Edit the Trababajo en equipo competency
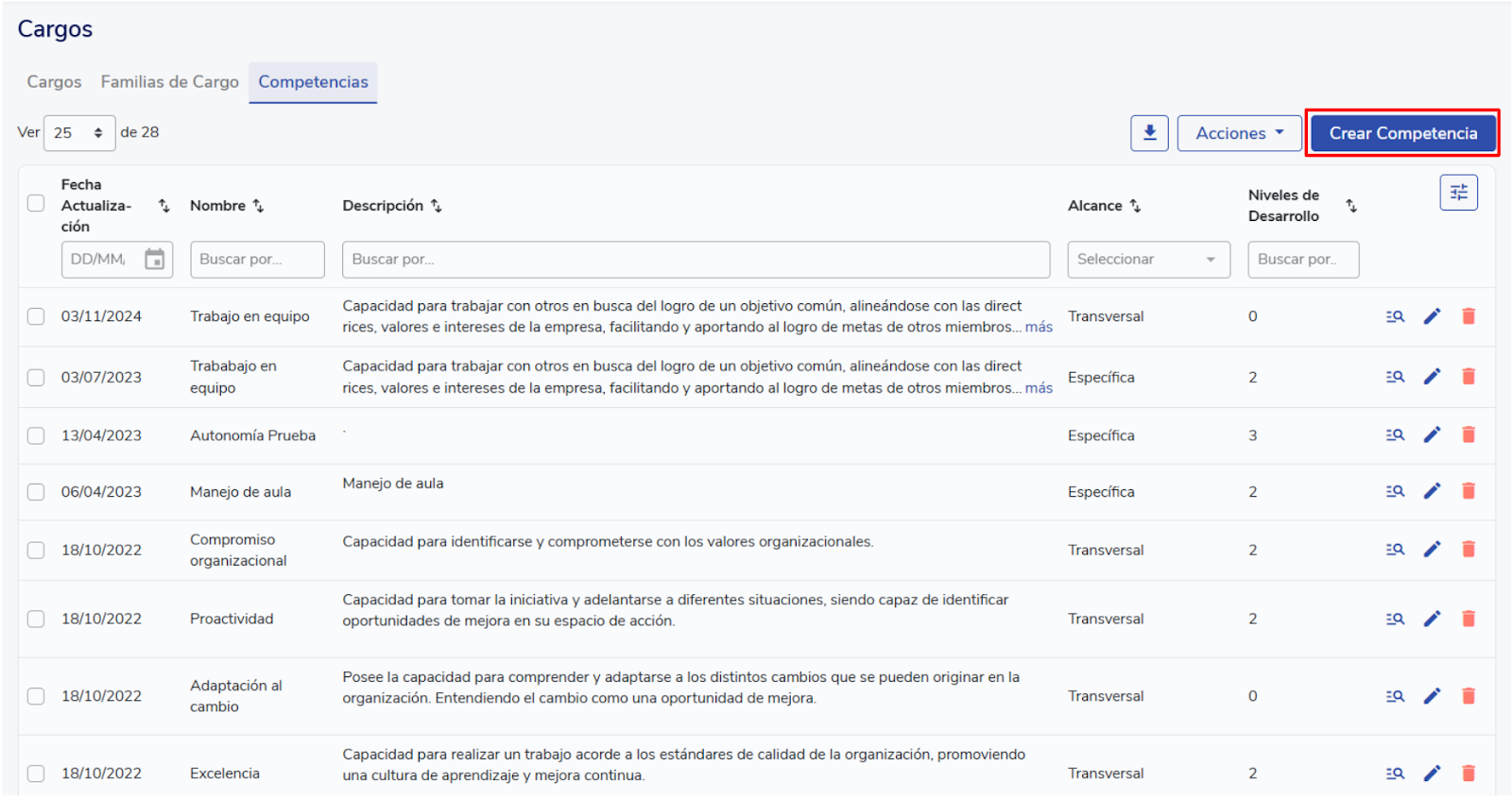This screenshot has height=799, width=1512. point(1433,377)
